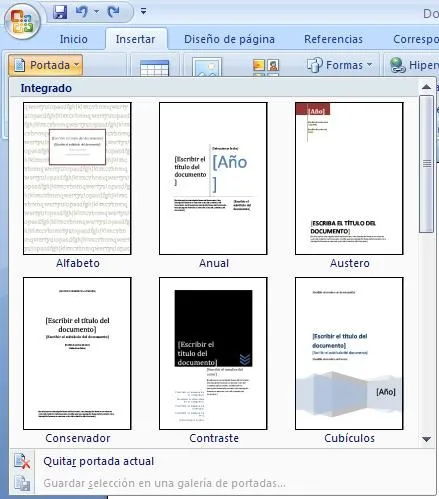Open the Correspondencia tab
Image resolution: width=439 pixels, height=499 pixels.
[415, 39]
